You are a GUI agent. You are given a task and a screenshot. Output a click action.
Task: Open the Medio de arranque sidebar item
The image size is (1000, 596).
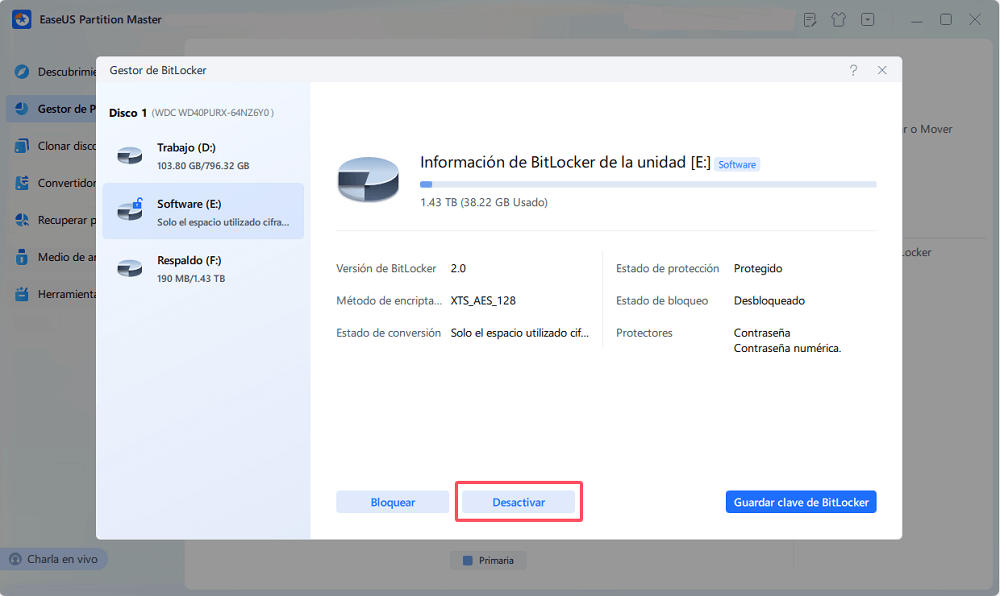(x=51, y=257)
